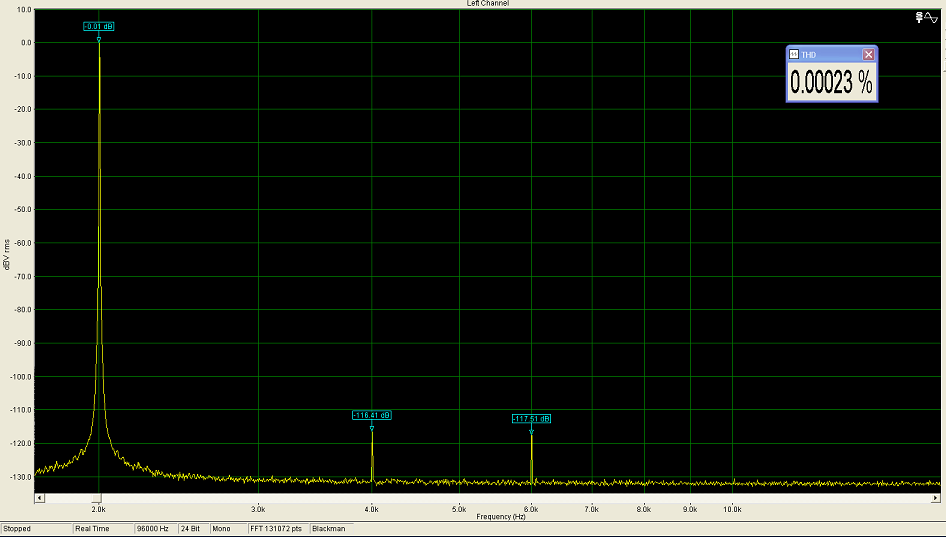Click the frequency scrollbar thumb near 2.0k

tap(97, 498)
